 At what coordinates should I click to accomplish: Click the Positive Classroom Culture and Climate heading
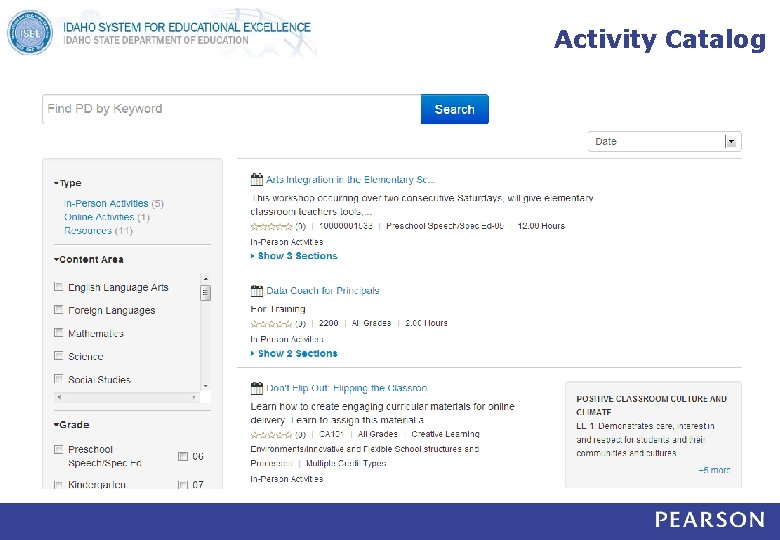651,405
